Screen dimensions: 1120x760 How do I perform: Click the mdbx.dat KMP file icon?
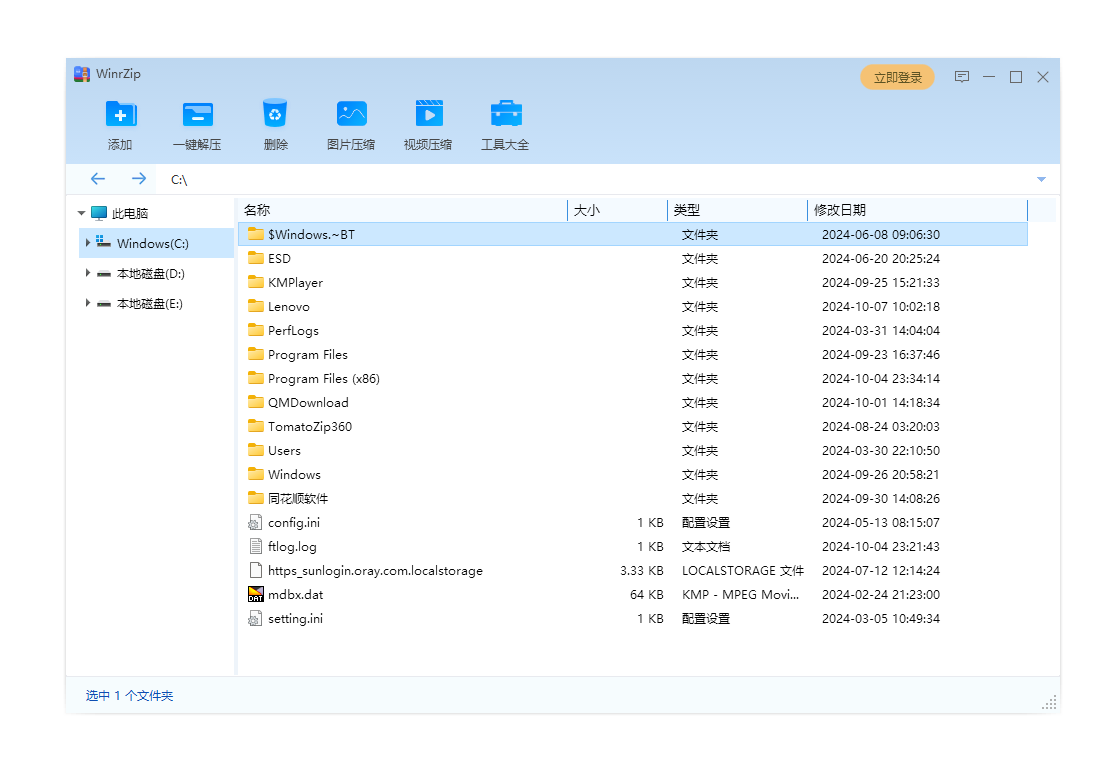(x=256, y=594)
